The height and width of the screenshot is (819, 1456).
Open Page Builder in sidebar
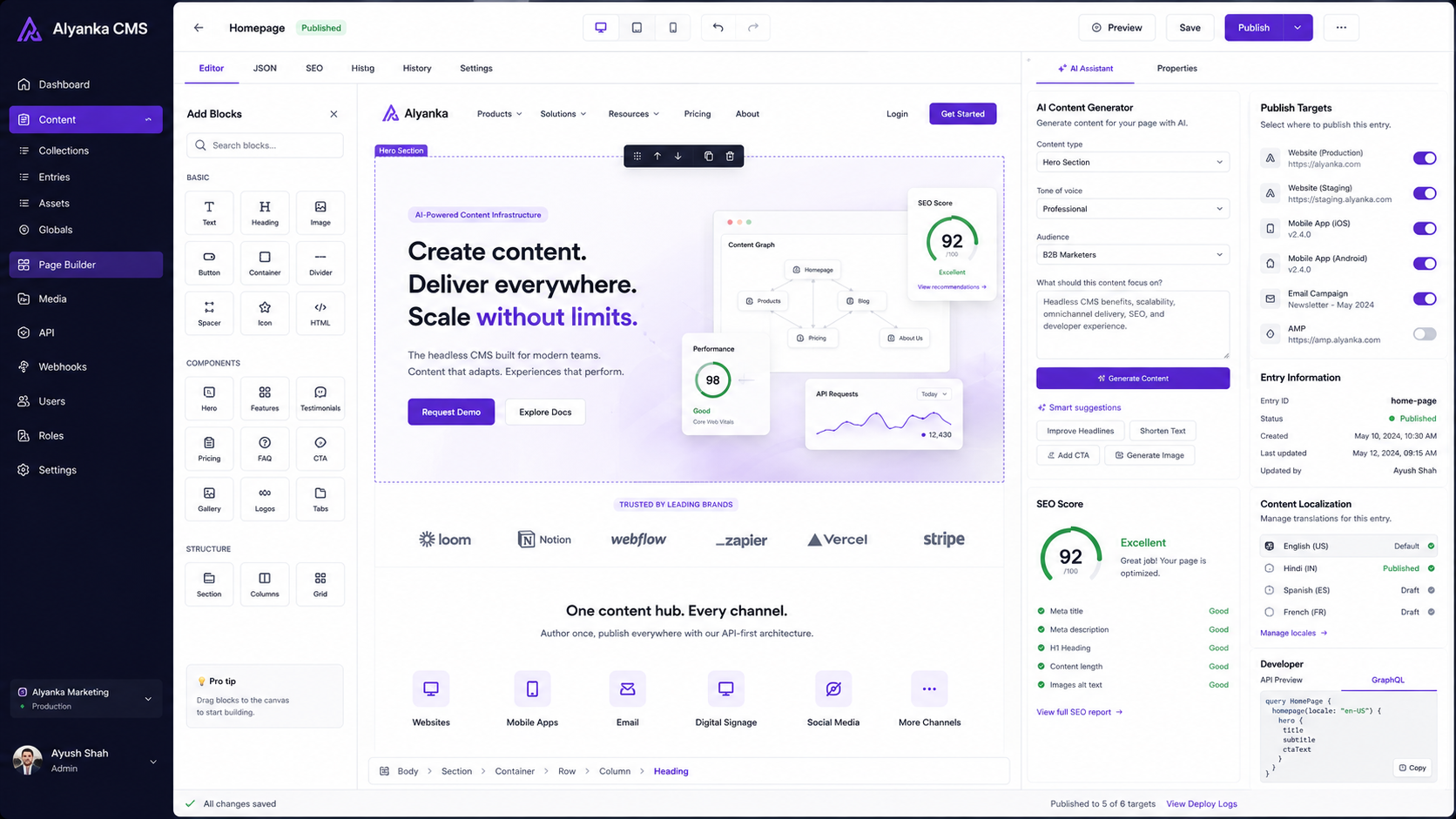pyautogui.click(x=86, y=265)
